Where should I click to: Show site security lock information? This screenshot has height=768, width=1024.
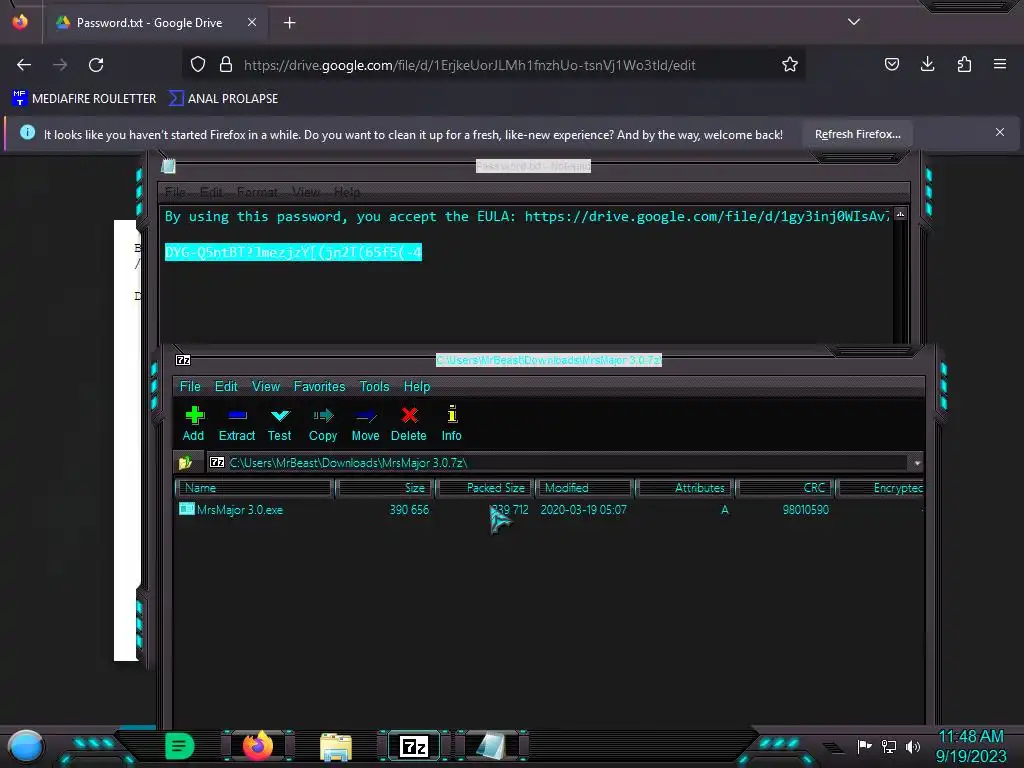point(226,64)
